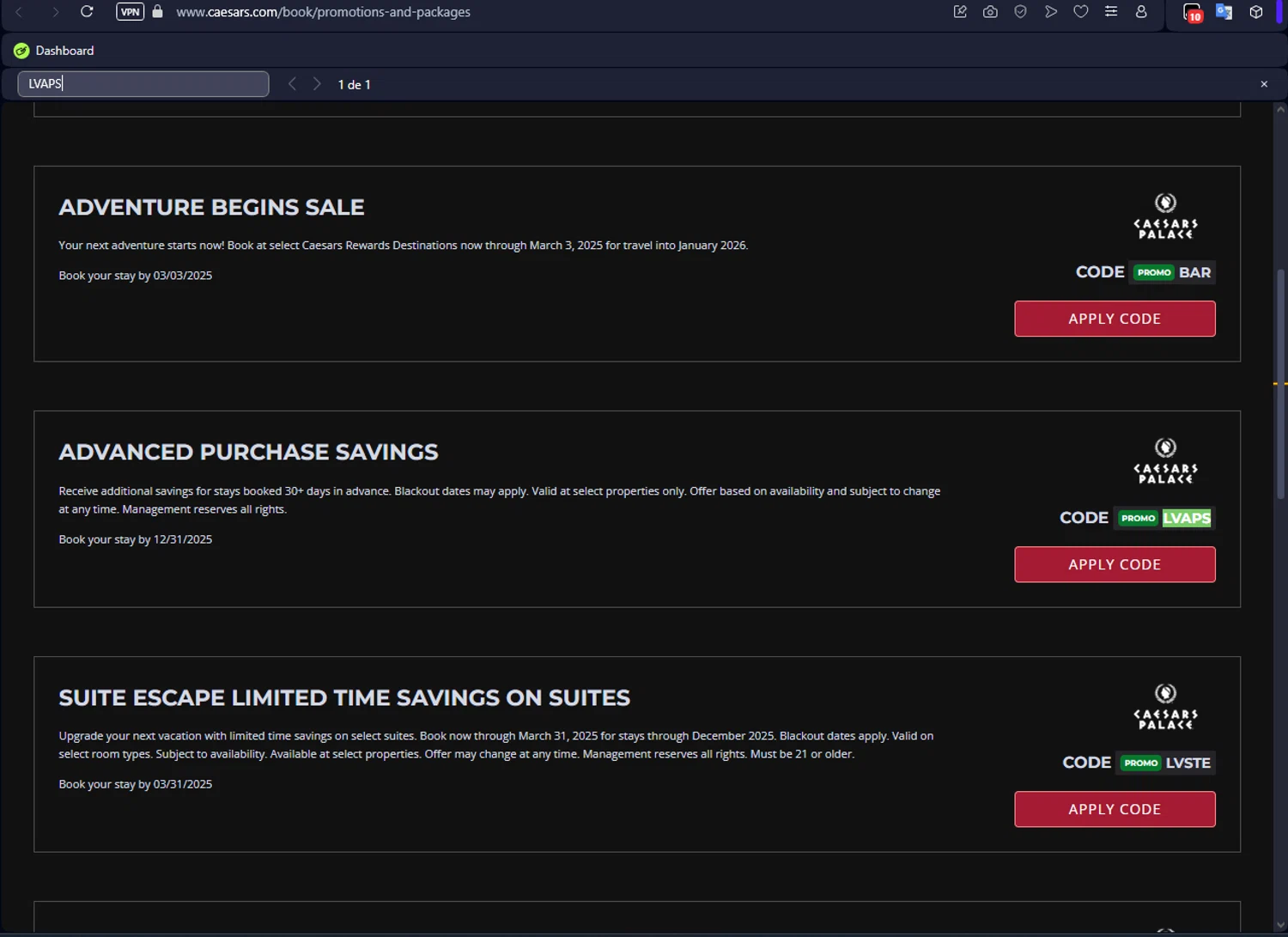
Task: Click the Advanced Purchase Savings heading
Action: coord(248,452)
